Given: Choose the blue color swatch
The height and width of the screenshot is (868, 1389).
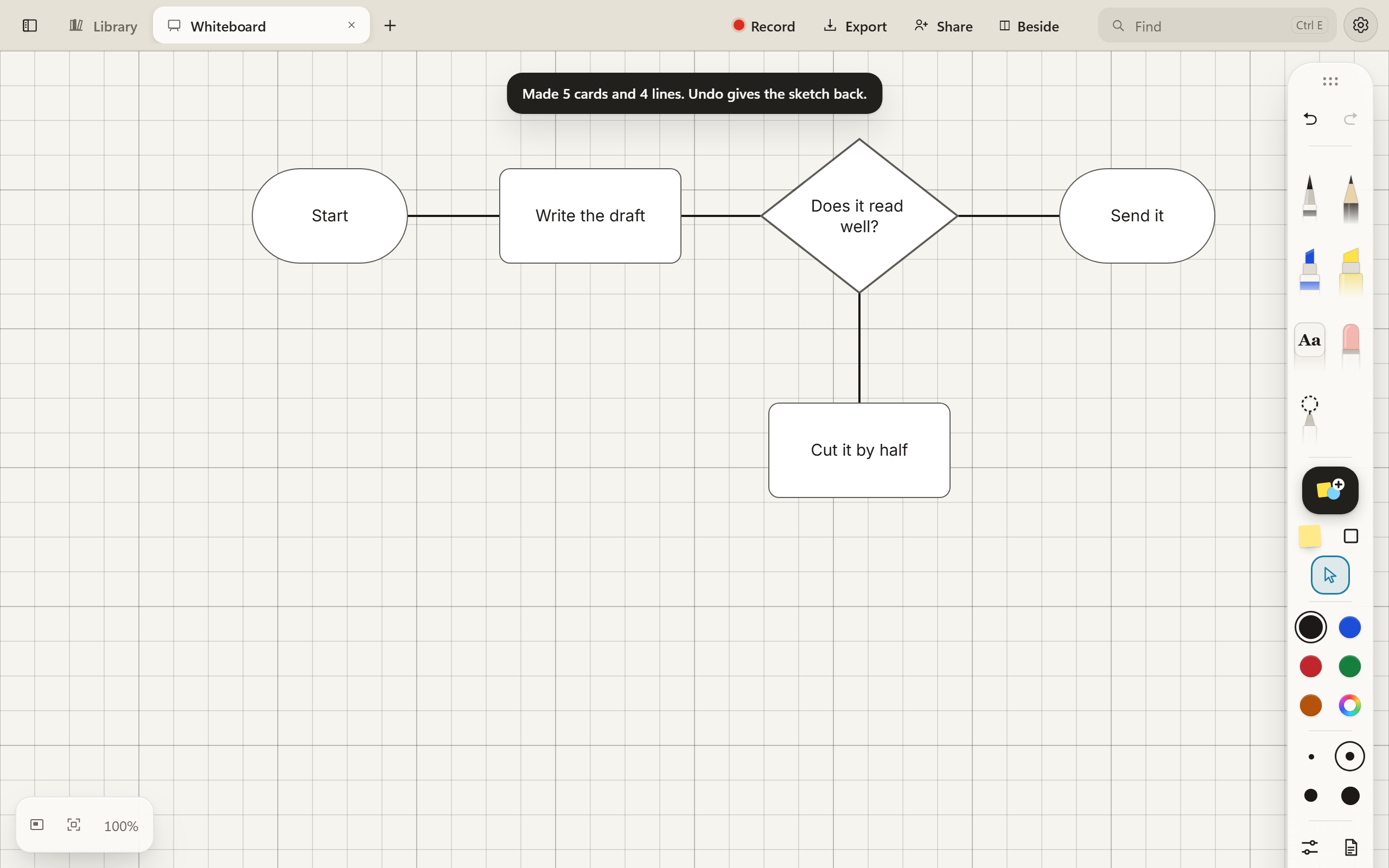Looking at the screenshot, I should click(1350, 627).
